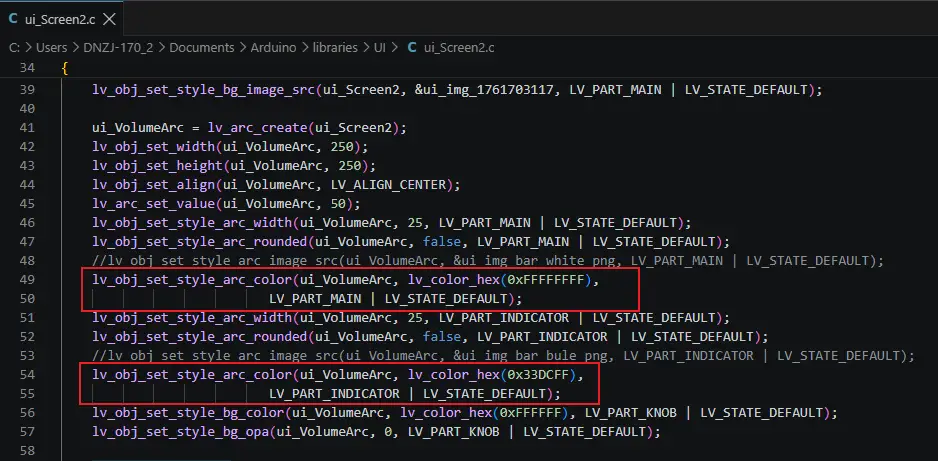Open the Arduino breadcrumb folder
This screenshot has width=938, height=461.
(x=273, y=47)
